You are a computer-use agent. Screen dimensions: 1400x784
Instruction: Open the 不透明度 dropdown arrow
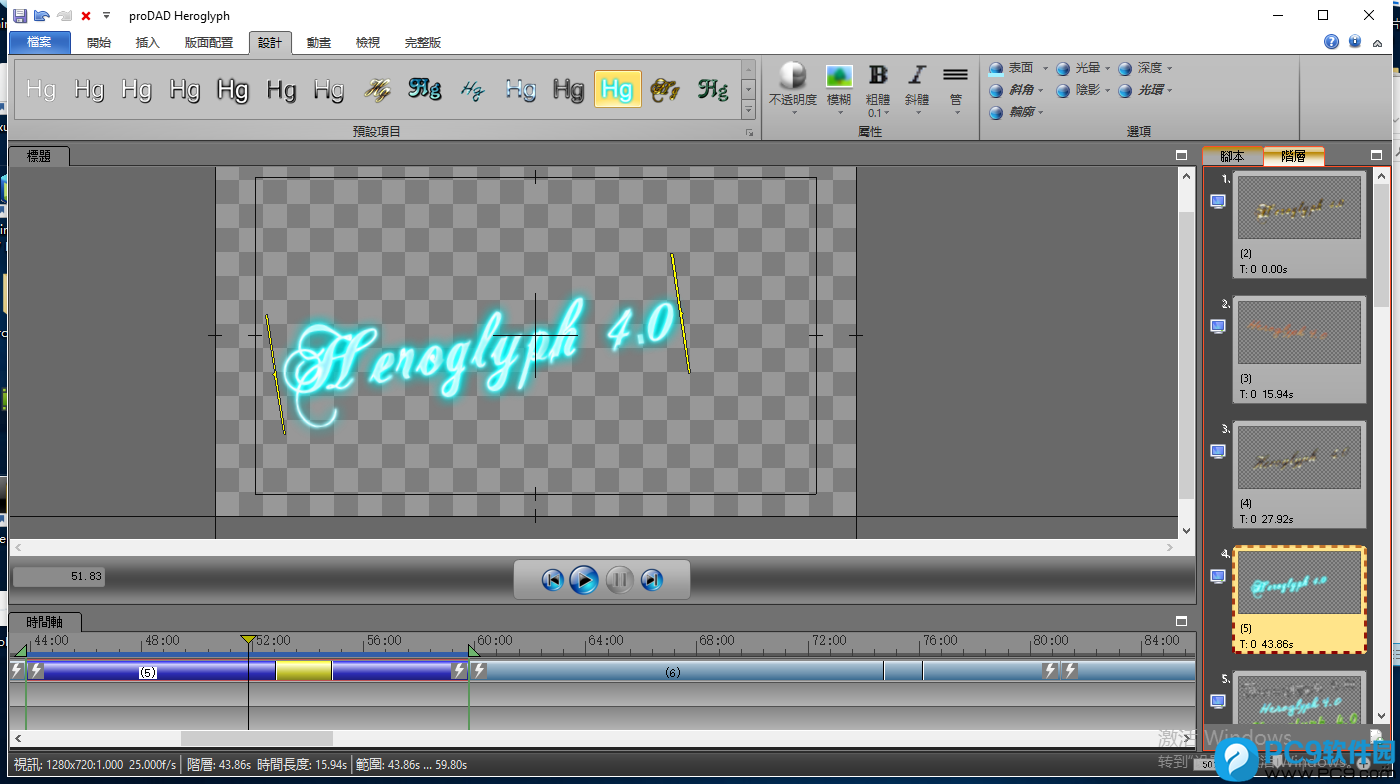(x=793, y=113)
